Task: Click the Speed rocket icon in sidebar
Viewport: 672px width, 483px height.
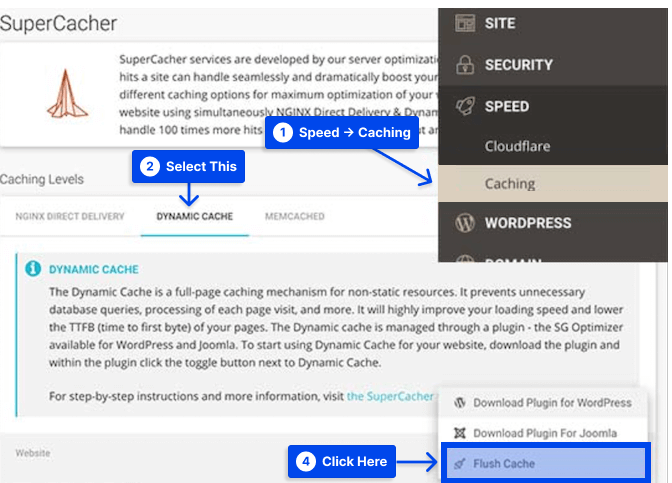Action: (465, 106)
